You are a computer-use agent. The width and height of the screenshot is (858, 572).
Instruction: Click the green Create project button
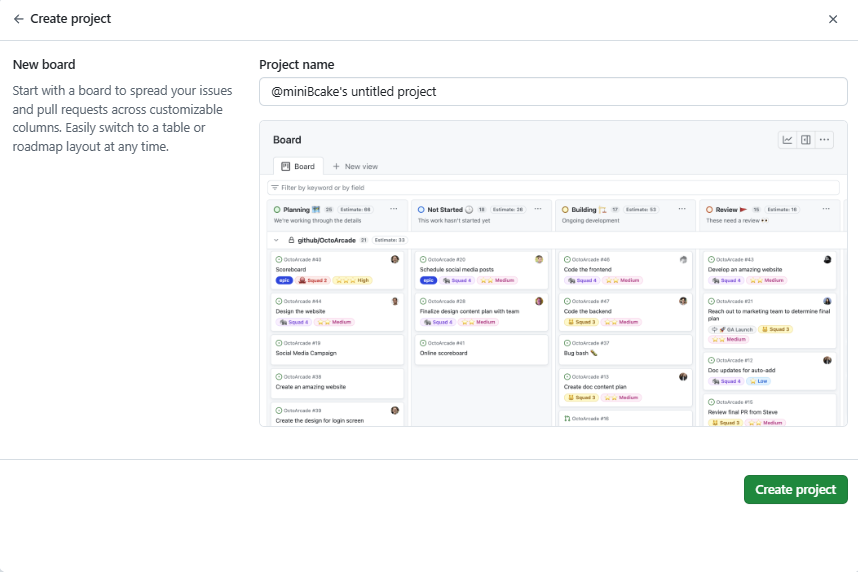[796, 489]
